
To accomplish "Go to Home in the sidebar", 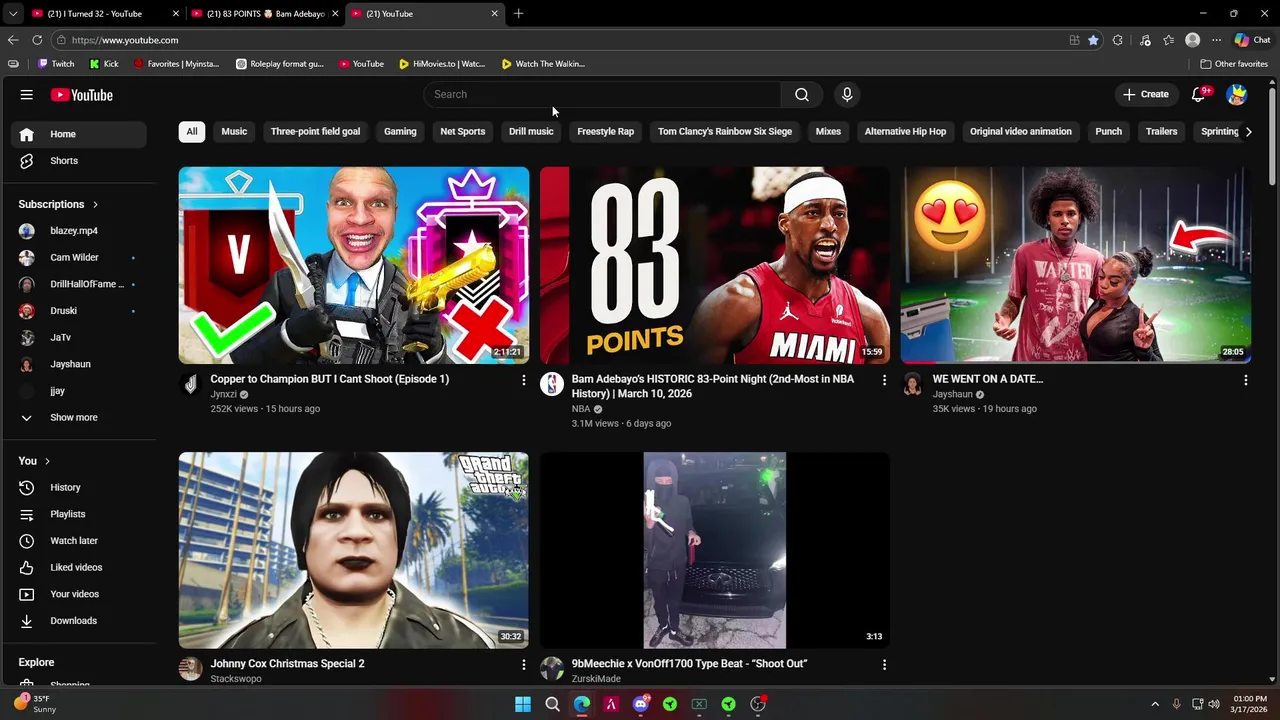I will (x=80, y=134).
